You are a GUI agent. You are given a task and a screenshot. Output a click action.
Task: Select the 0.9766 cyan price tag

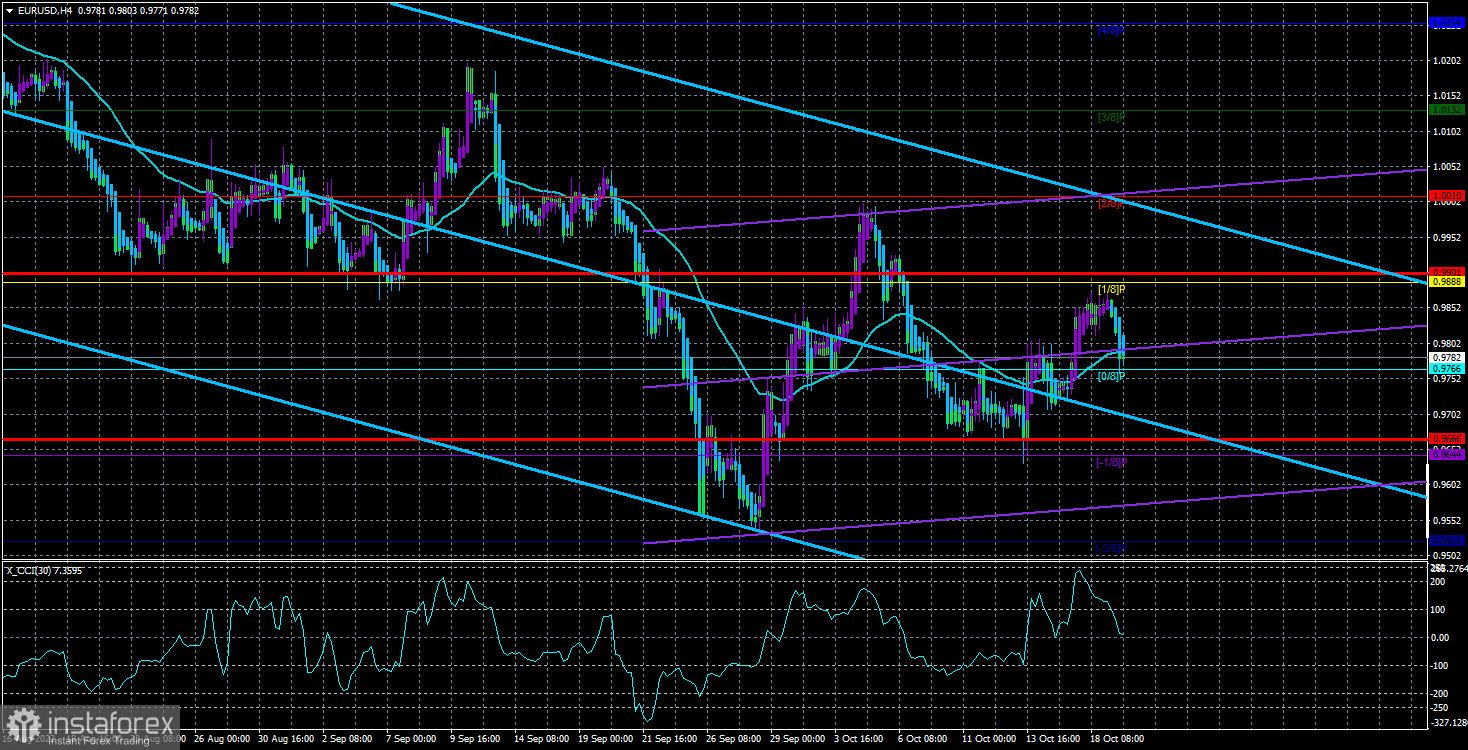[1447, 369]
